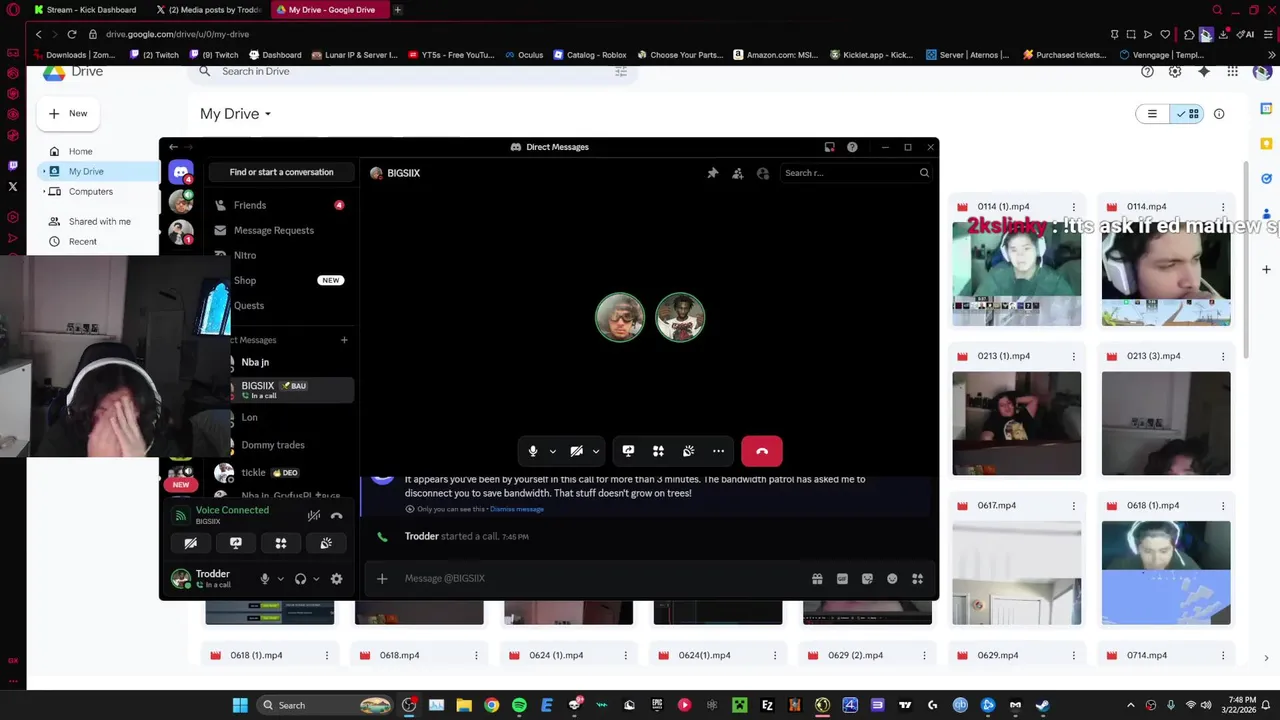Open Discord call activities icon
This screenshot has width=1280, height=720.
click(x=658, y=451)
